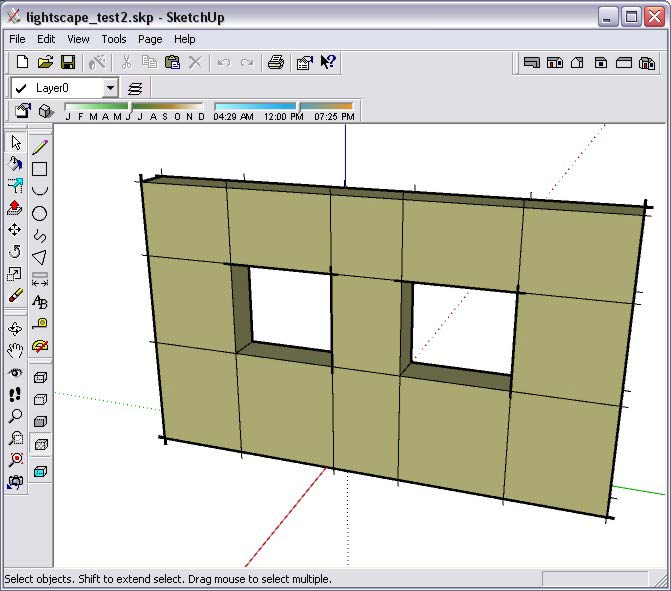Select the Rotate tool
This screenshot has height=591, width=671.
point(15,252)
